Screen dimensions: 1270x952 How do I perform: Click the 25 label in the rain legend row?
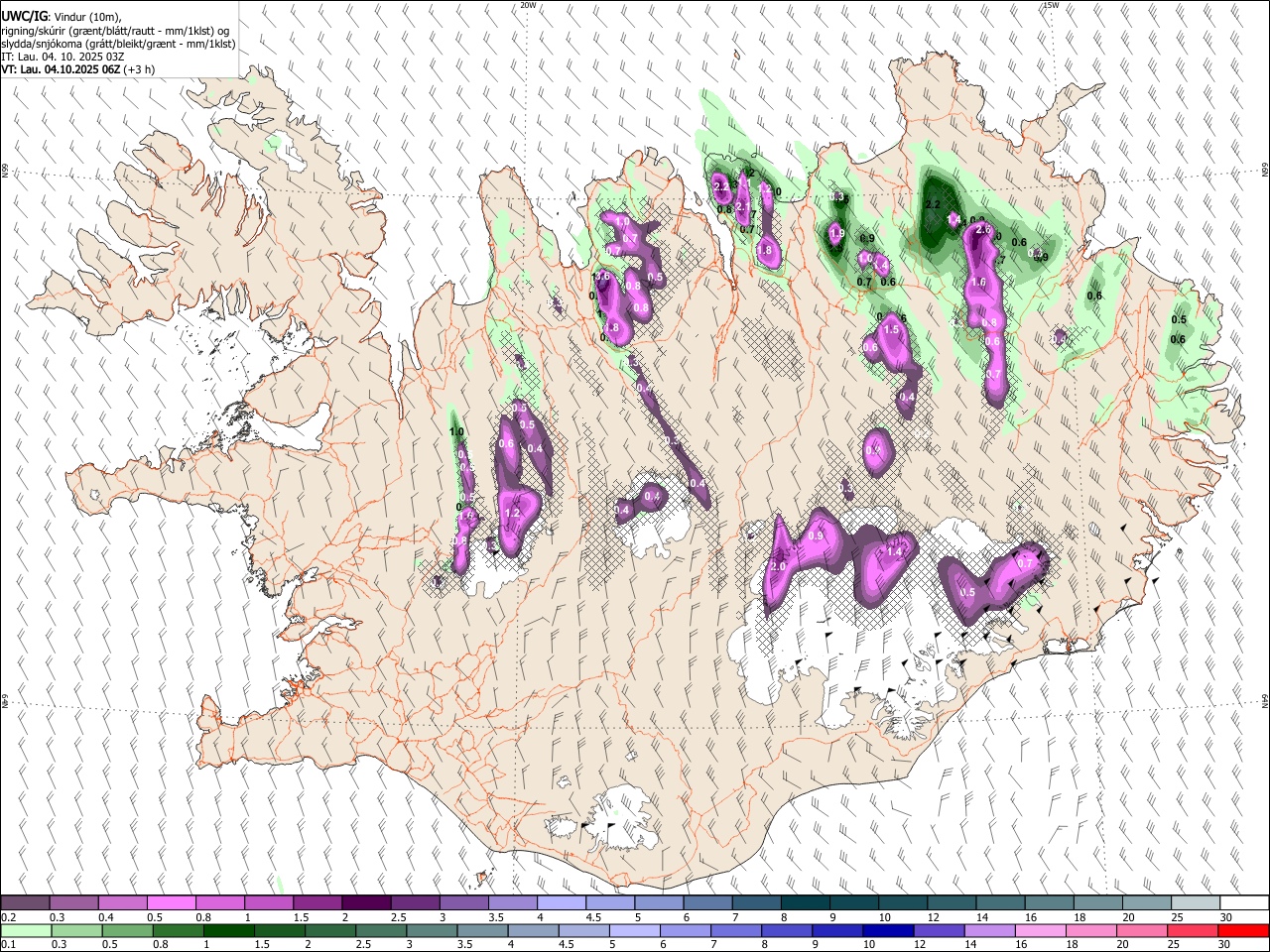coord(1175,945)
